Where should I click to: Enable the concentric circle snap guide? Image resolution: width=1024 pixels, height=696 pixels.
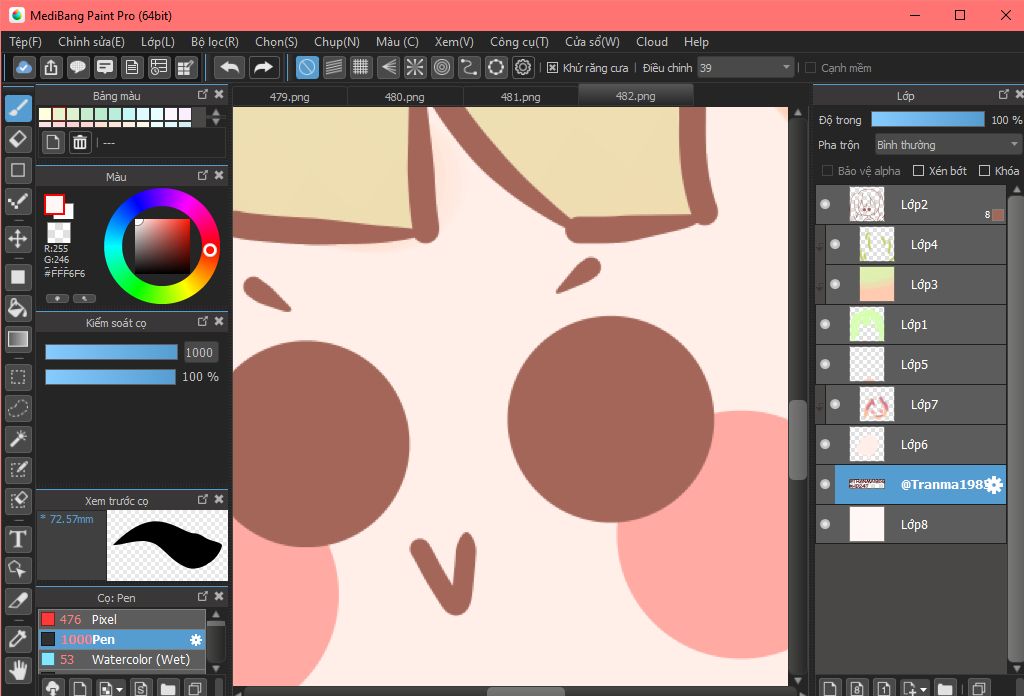(442, 67)
